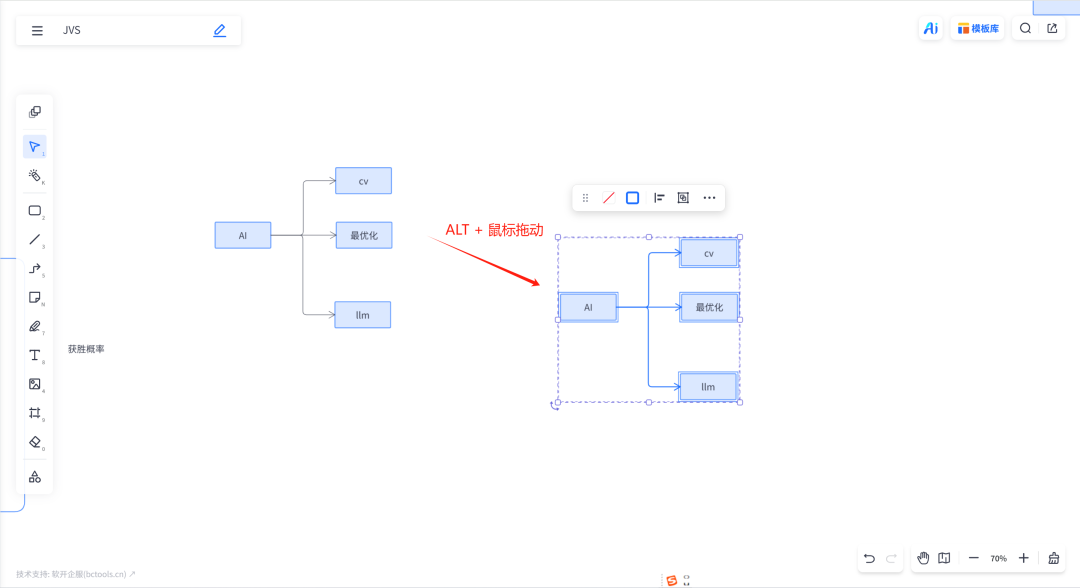Zoom out with minus button
The width and height of the screenshot is (1080, 588).
pyautogui.click(x=973, y=558)
